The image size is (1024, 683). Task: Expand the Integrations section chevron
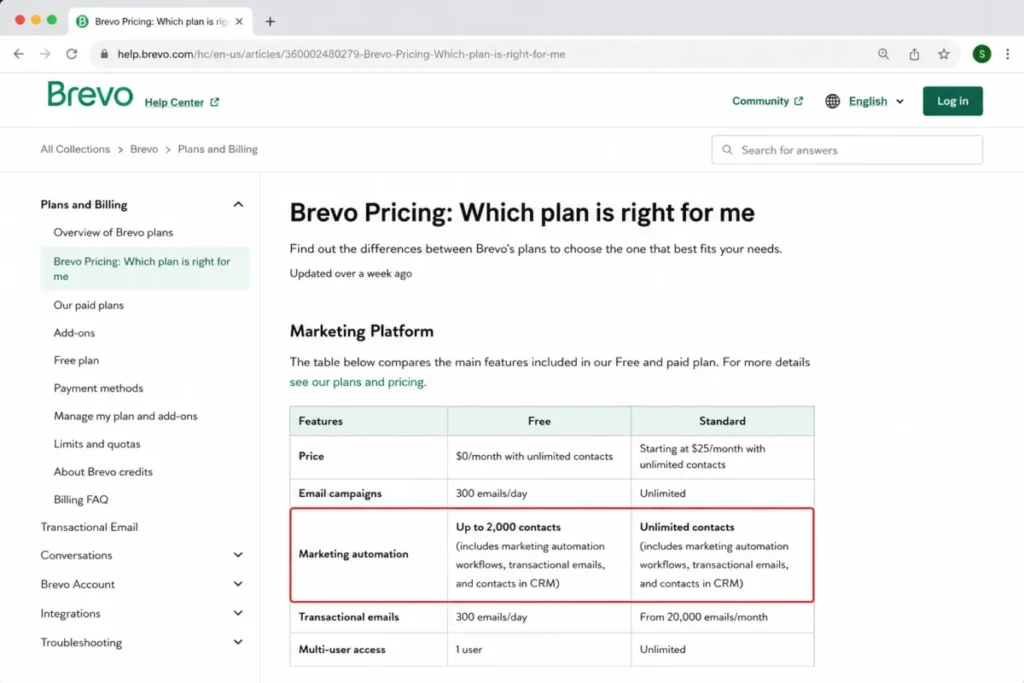coord(238,613)
